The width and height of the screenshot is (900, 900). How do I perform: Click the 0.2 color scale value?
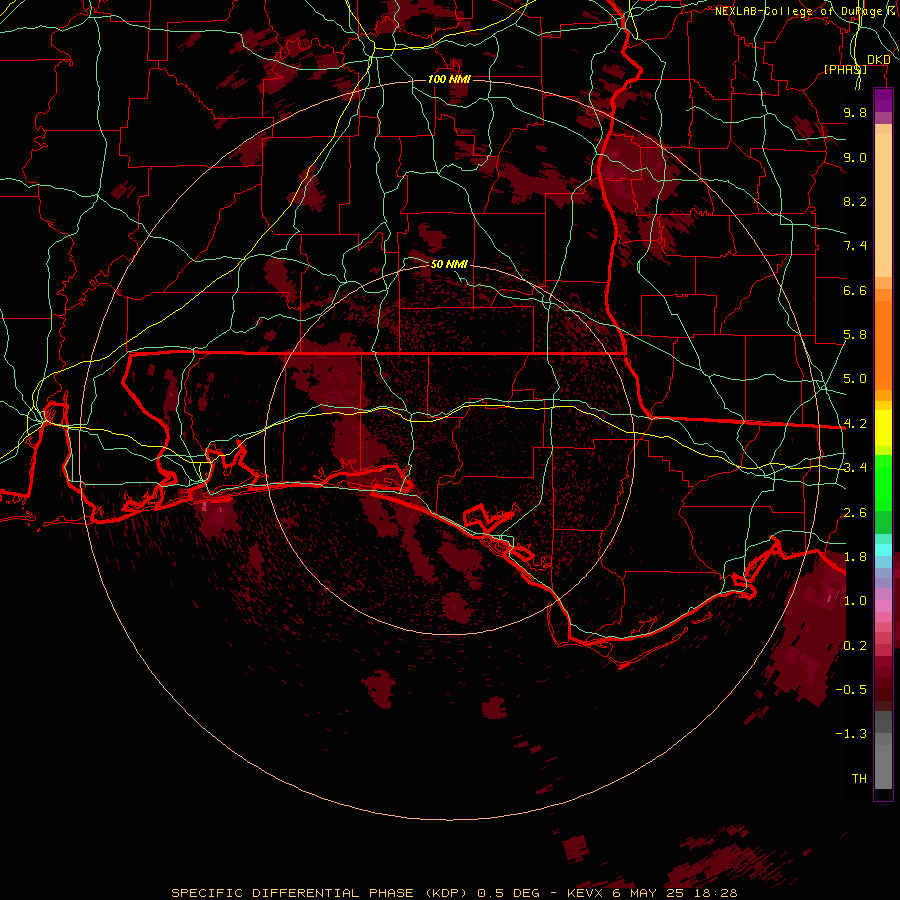coord(855,646)
